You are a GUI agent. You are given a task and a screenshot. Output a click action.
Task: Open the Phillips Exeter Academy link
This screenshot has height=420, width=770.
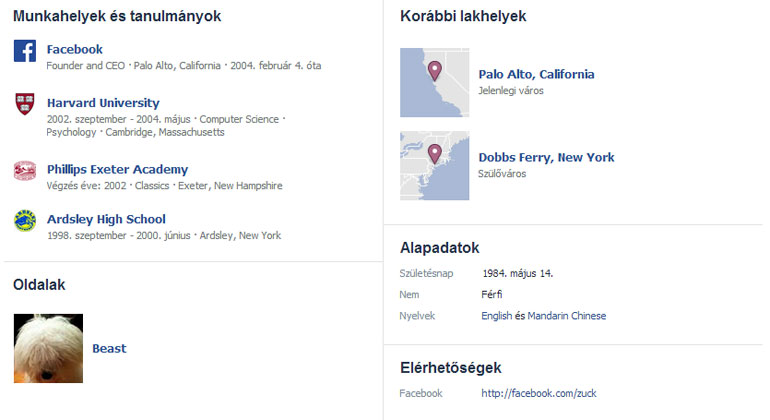(x=117, y=169)
